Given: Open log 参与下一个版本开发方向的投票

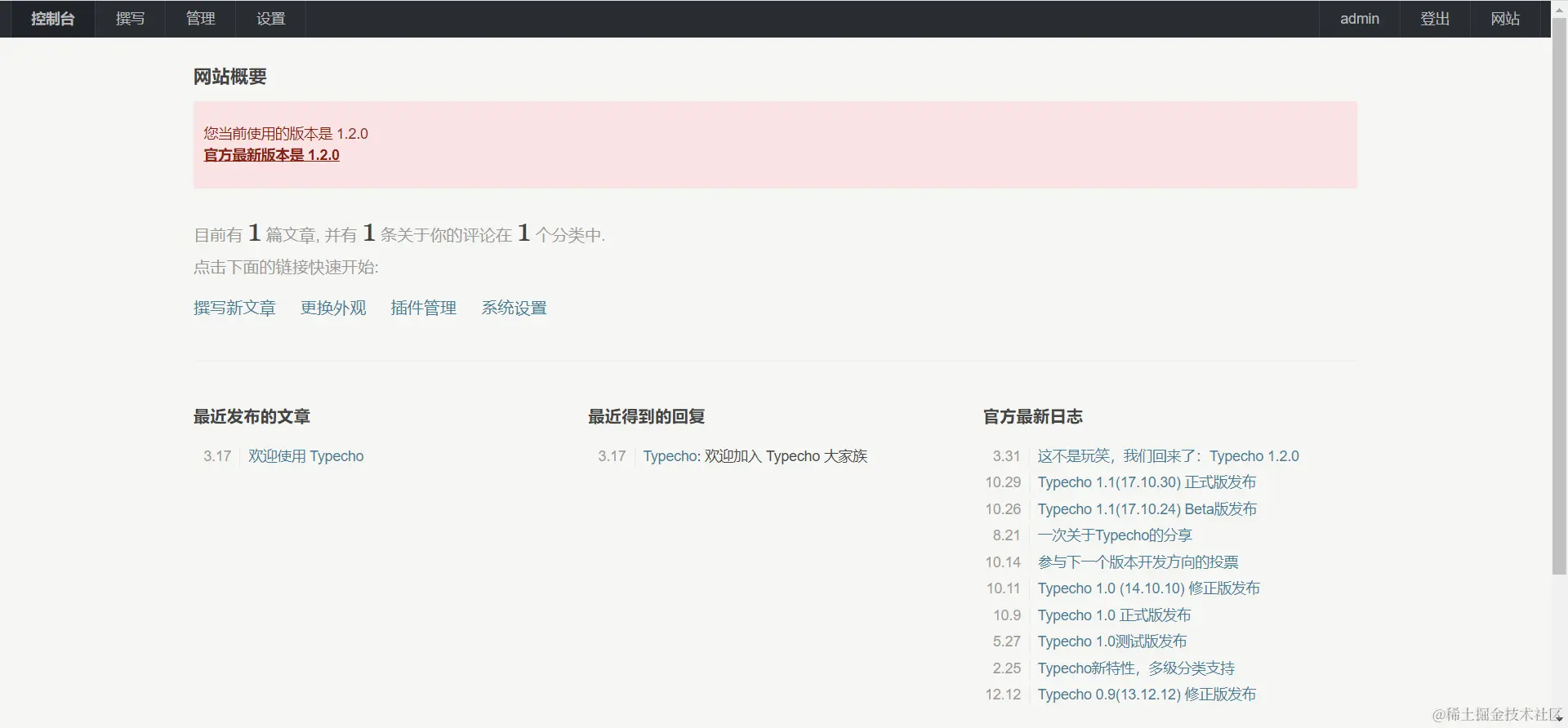Looking at the screenshot, I should point(1138,562).
